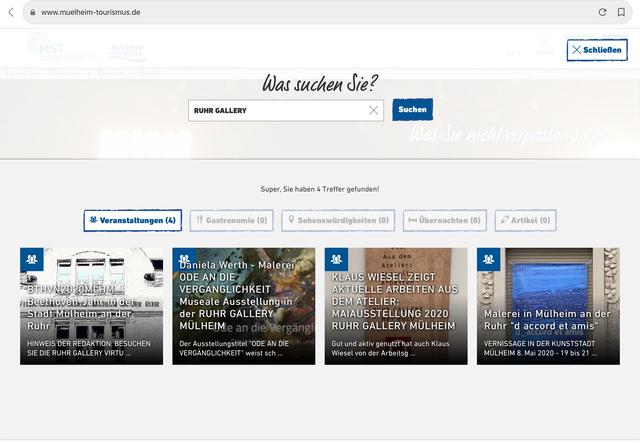
Task: Reload the page with refresh icon
Action: tap(602, 12)
